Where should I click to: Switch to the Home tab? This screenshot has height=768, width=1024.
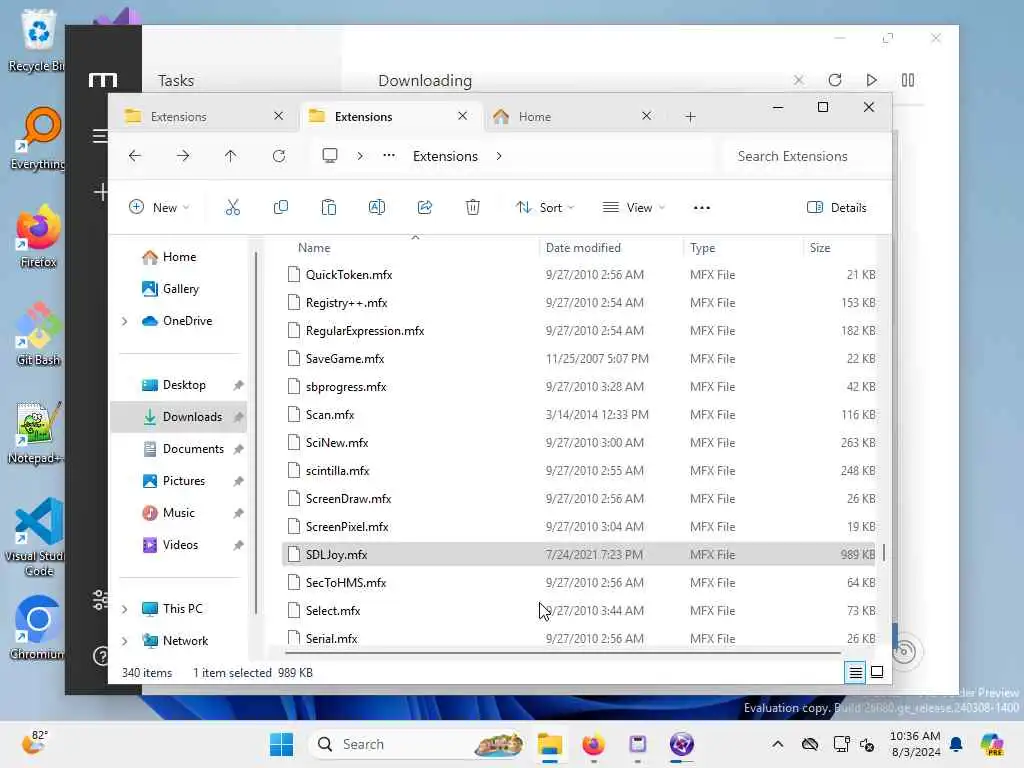click(x=555, y=116)
